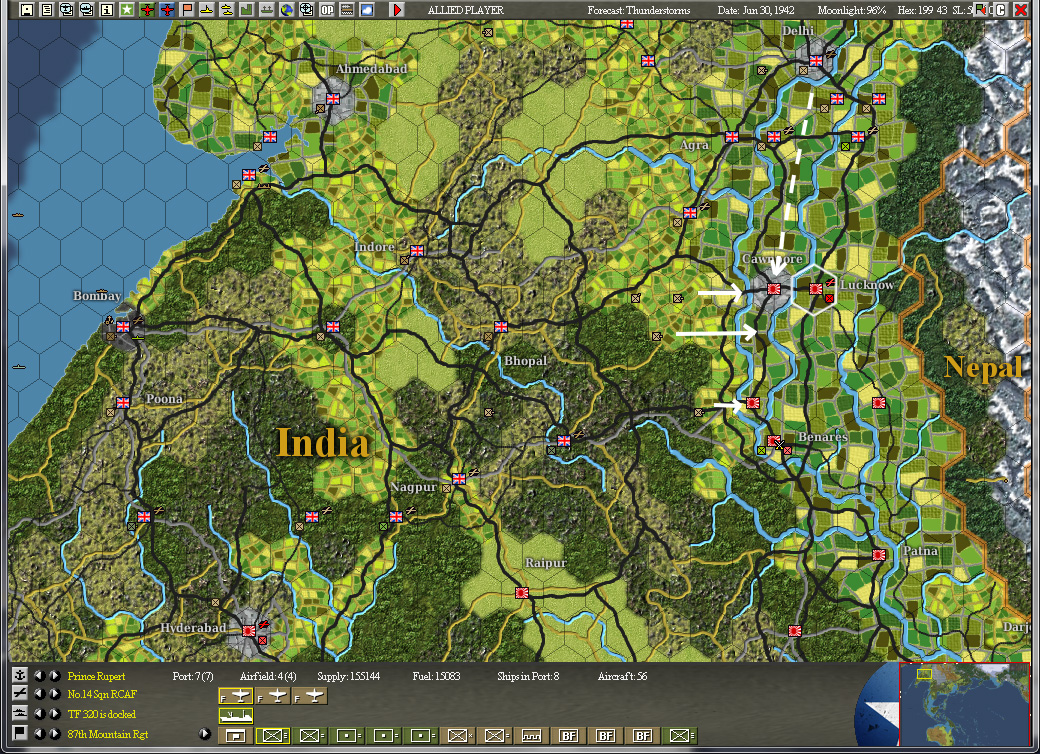Select the highlighted fighter squadron icon
Viewport: 1040px width, 754px height.
(235, 696)
